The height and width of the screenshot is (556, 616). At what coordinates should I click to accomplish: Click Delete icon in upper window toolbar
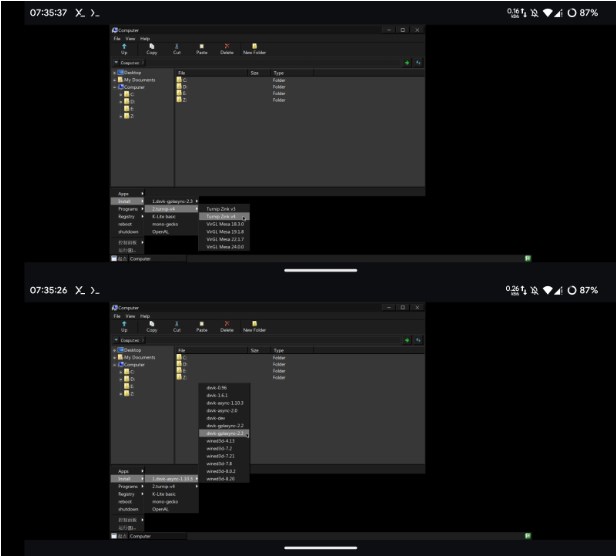227,46
